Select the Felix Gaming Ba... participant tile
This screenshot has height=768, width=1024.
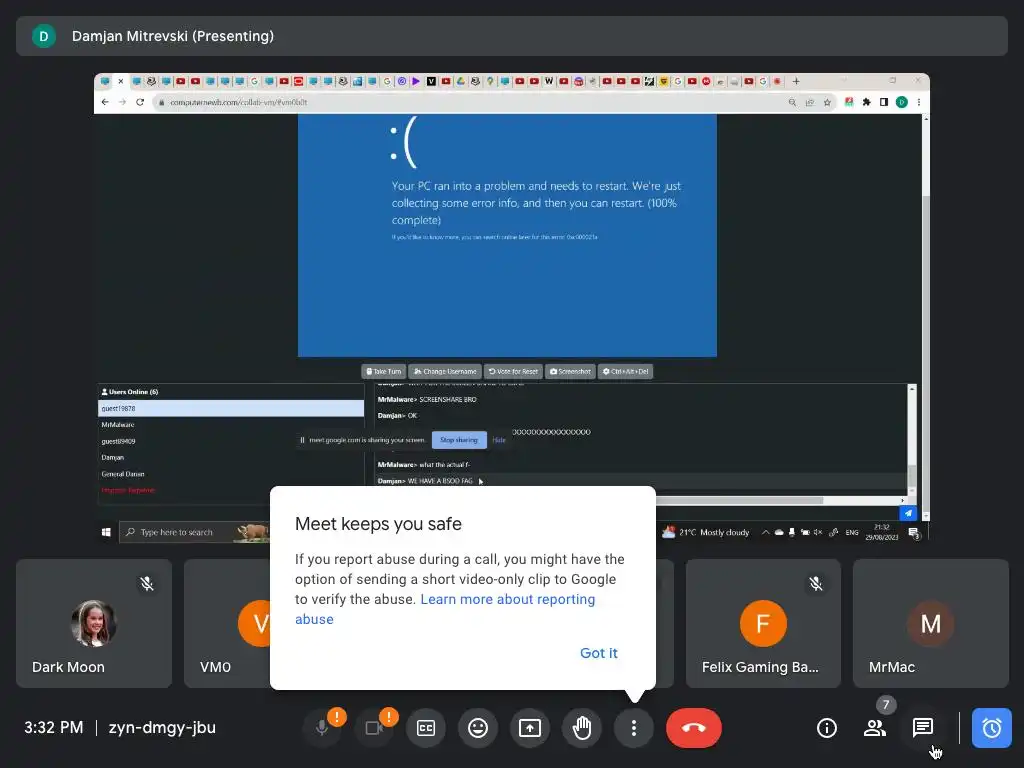click(763, 623)
